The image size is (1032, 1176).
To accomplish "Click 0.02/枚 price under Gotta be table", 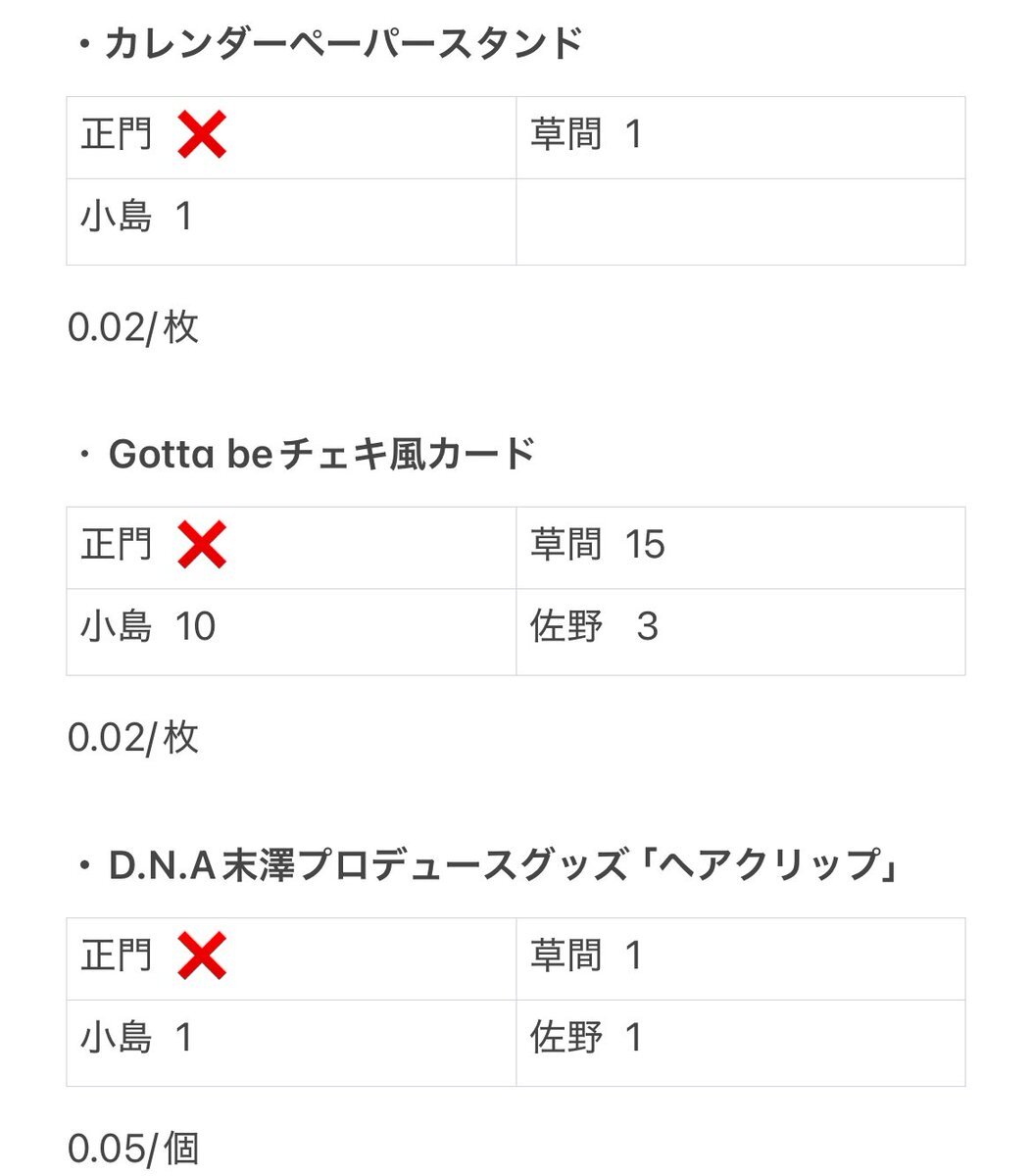I will click(x=133, y=738).
